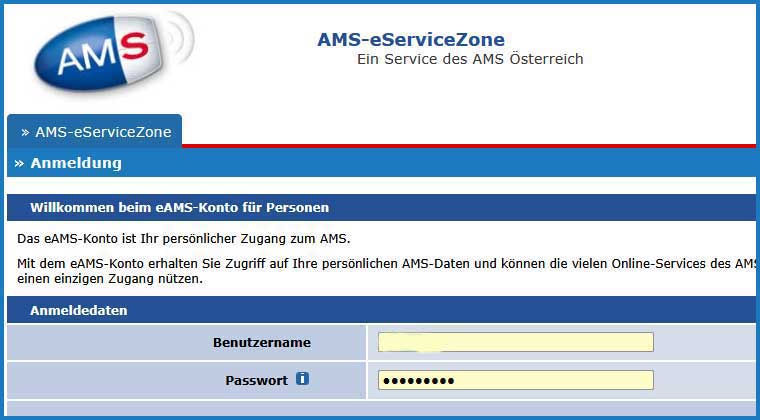Click the » chevron in the AMS-eServiceZone tab
Image resolution: width=760 pixels, height=420 pixels.
tap(25, 132)
